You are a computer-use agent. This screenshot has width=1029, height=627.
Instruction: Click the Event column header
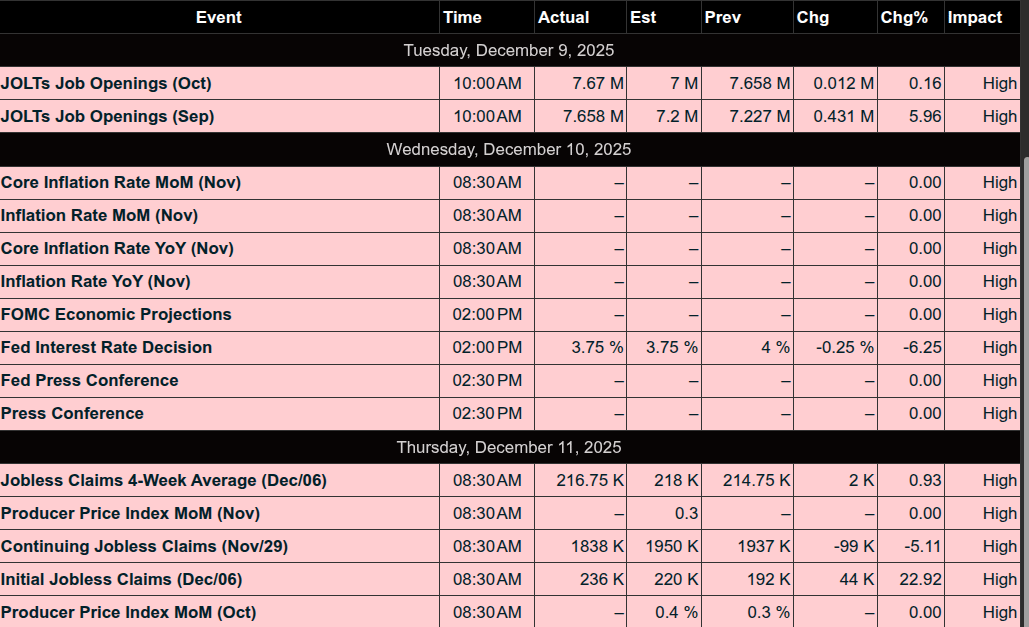218,17
